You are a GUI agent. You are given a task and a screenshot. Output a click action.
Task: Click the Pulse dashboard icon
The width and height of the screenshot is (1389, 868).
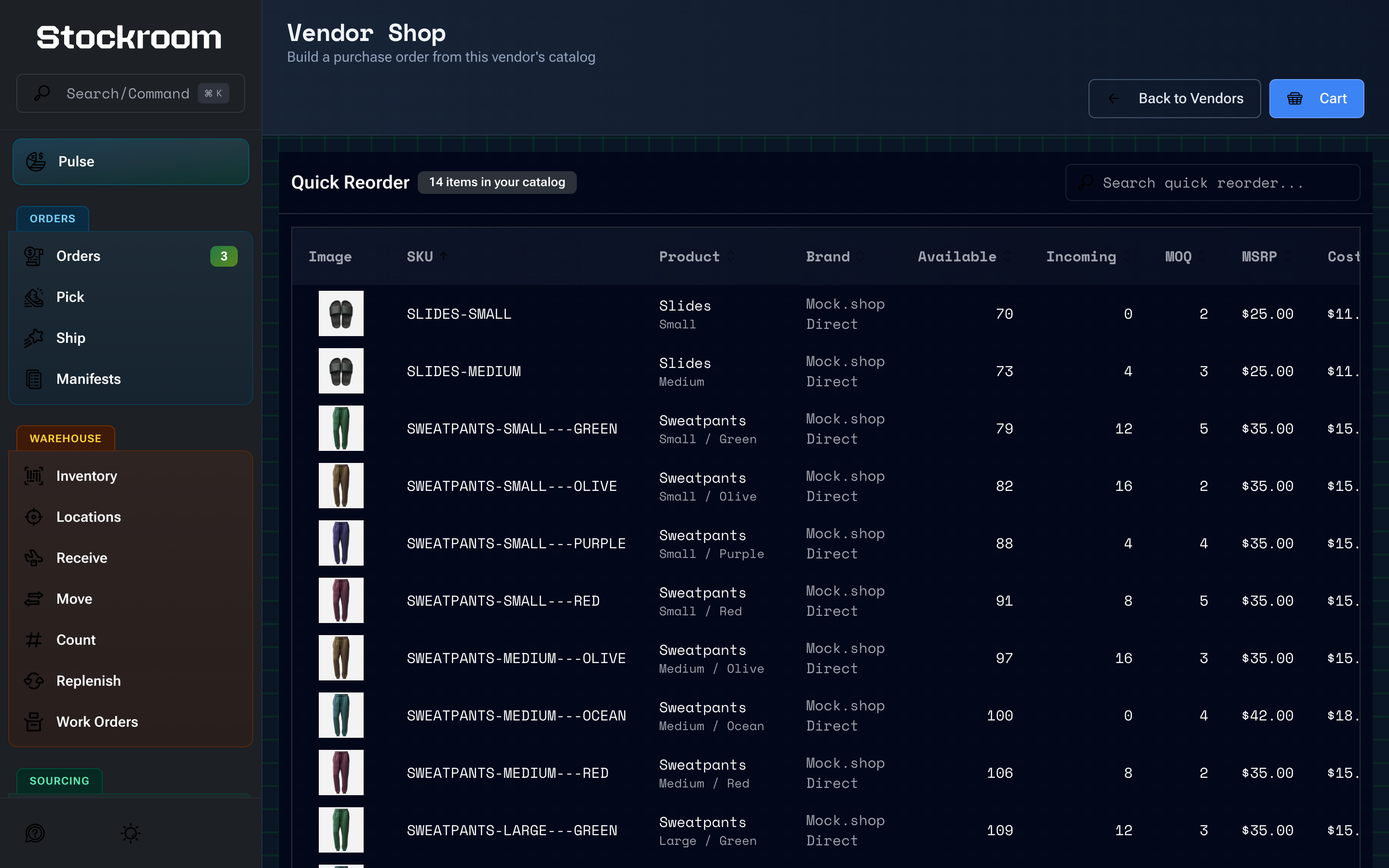coord(36,162)
